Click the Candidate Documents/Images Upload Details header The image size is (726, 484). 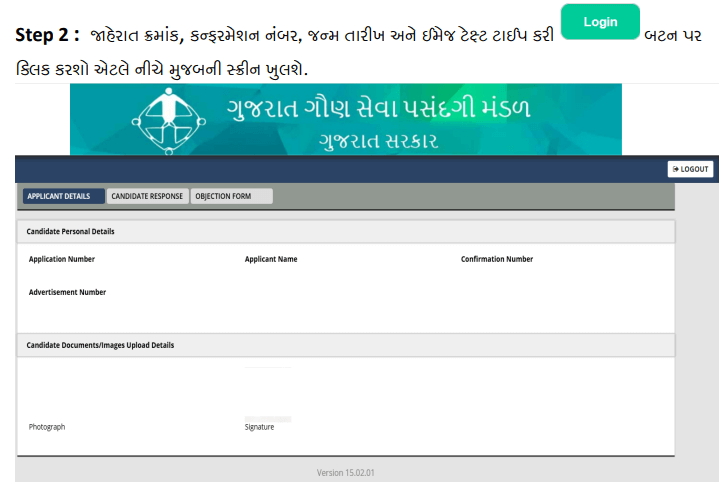point(100,345)
